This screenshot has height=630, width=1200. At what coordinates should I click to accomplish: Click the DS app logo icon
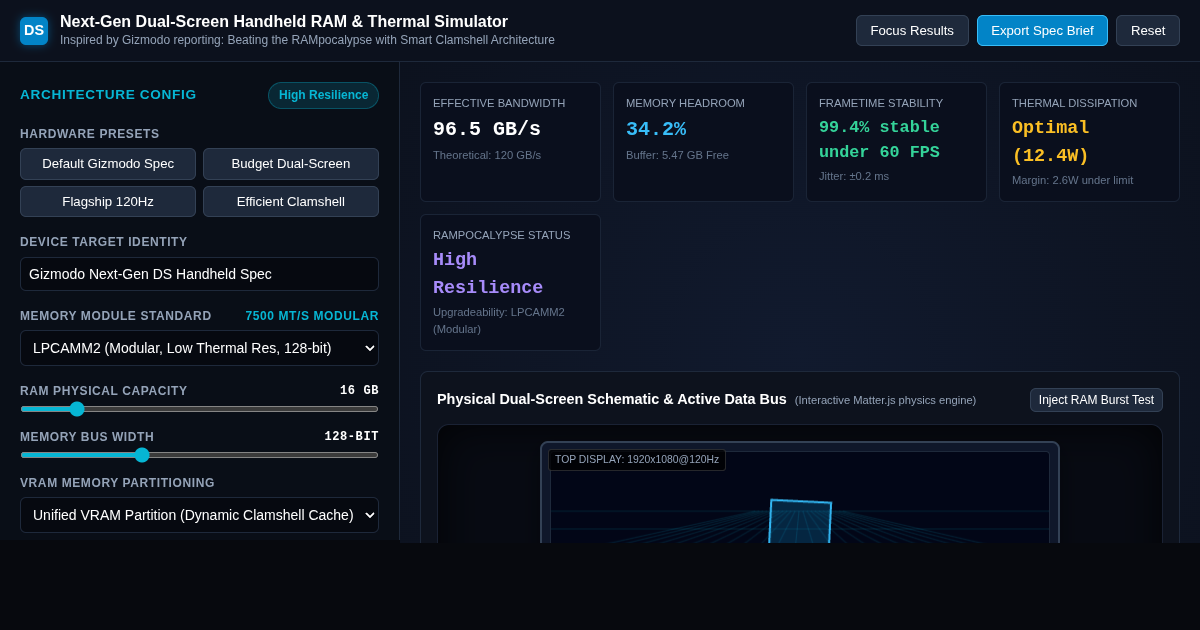[34, 31]
